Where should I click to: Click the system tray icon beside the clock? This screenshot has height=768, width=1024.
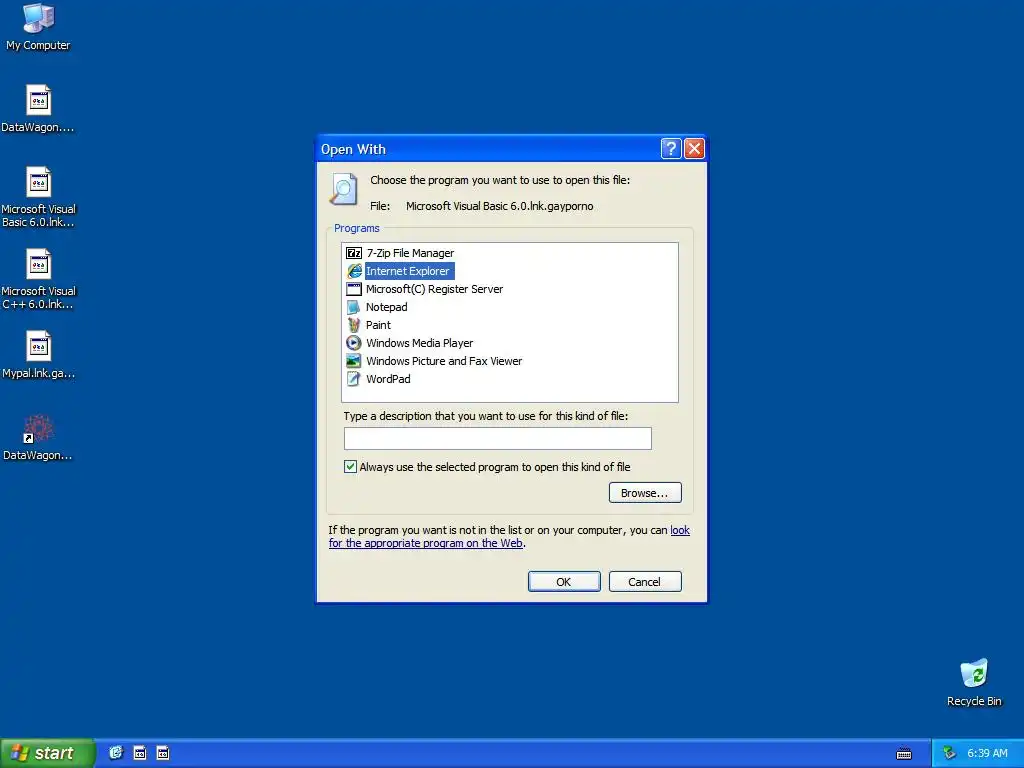tap(950, 753)
